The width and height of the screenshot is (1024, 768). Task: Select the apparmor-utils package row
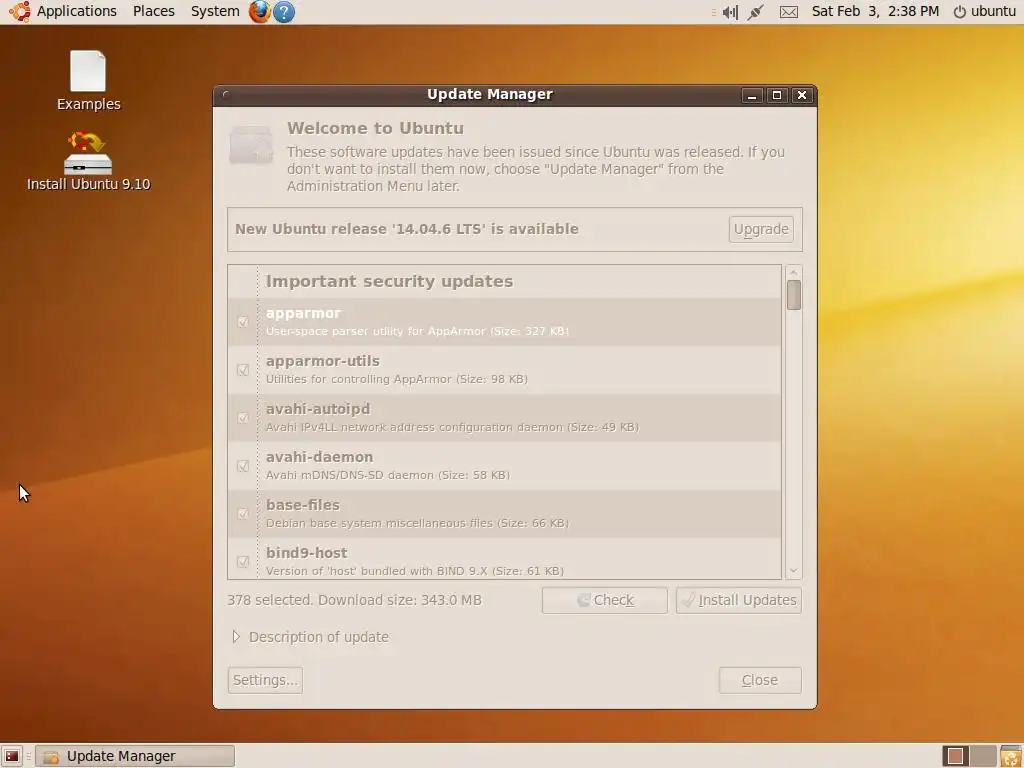click(504, 370)
